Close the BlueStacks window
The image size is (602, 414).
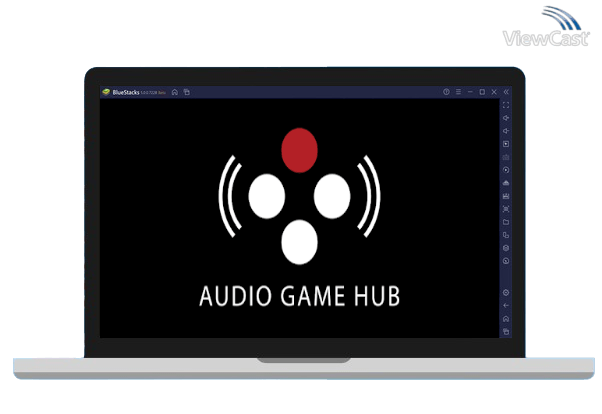[x=494, y=92]
